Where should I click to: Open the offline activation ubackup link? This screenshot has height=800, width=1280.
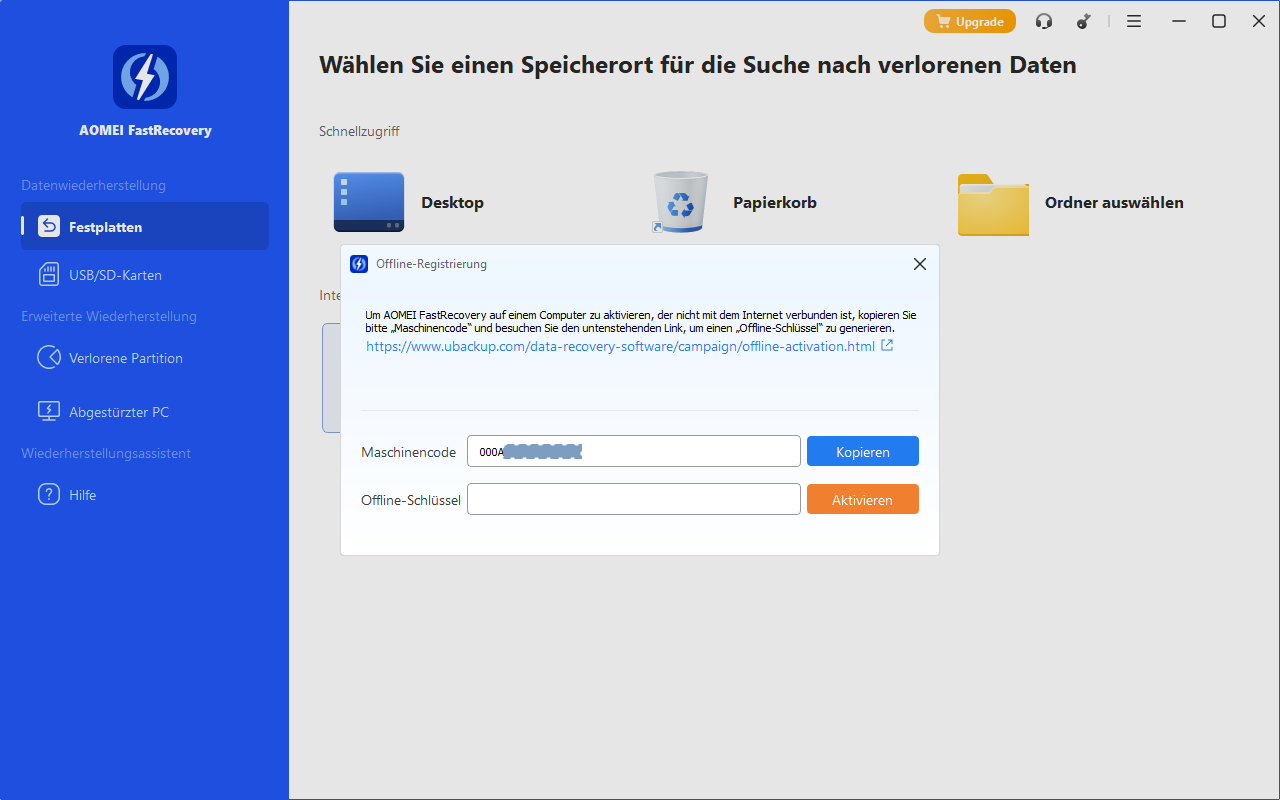(620, 346)
